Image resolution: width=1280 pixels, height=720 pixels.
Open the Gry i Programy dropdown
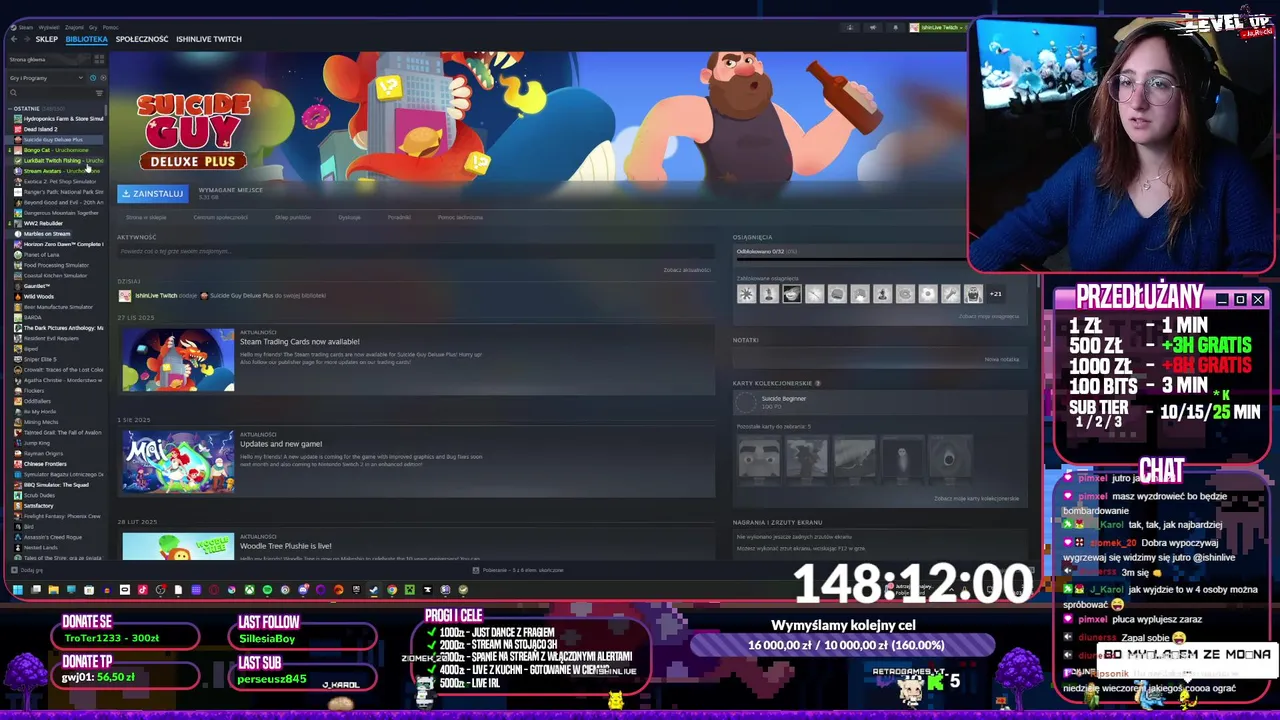(x=47, y=77)
